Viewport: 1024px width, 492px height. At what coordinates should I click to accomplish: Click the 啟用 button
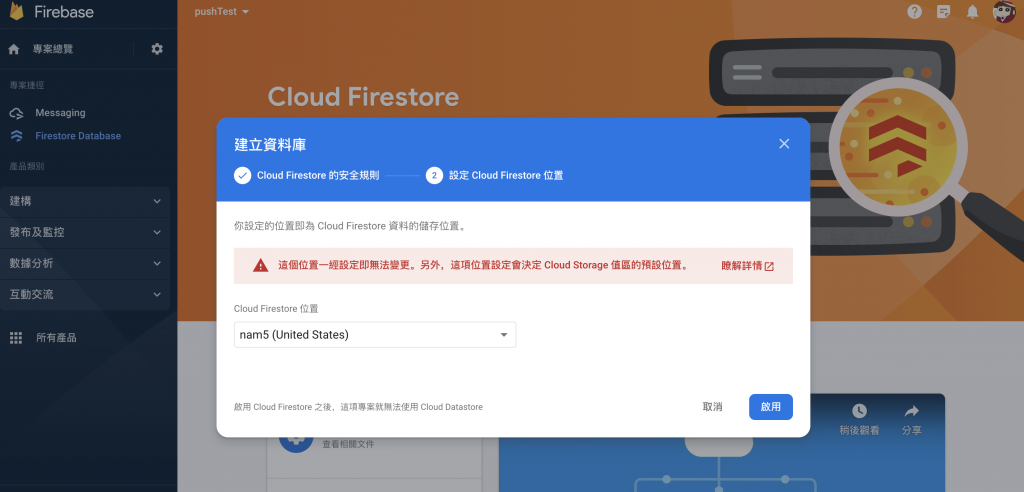pos(771,406)
